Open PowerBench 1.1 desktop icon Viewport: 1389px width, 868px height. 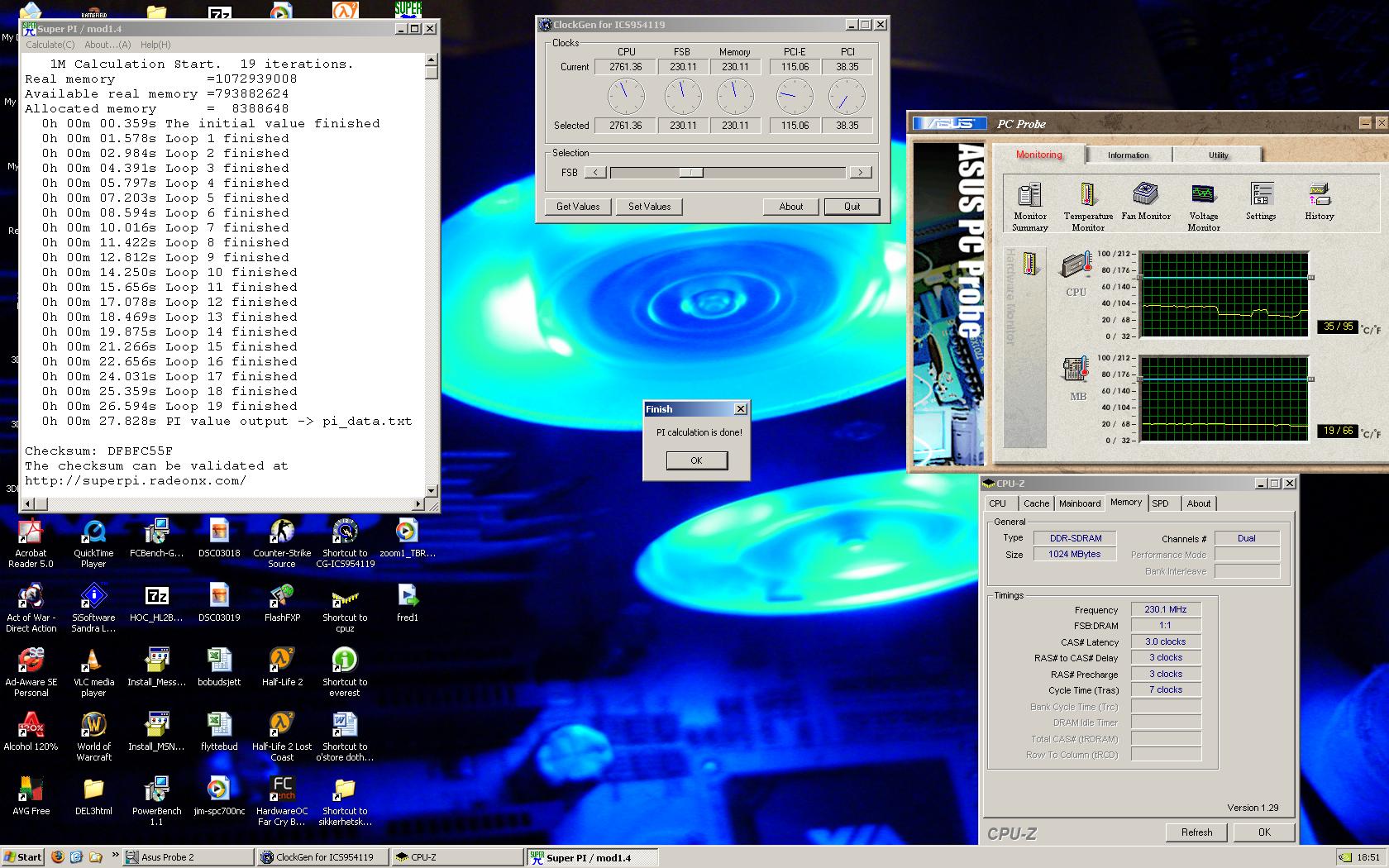click(156, 801)
